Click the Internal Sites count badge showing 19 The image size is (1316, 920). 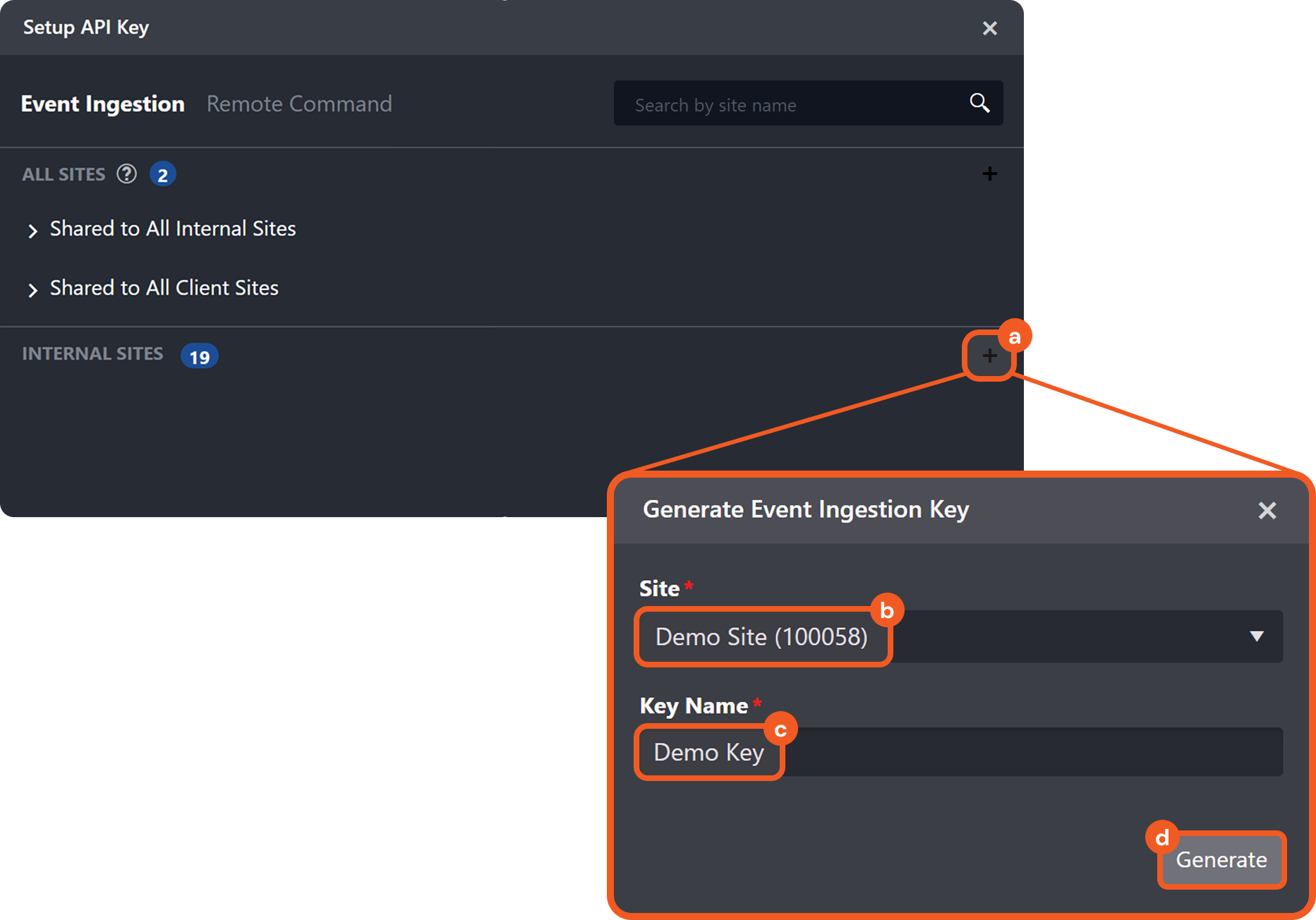coord(199,356)
